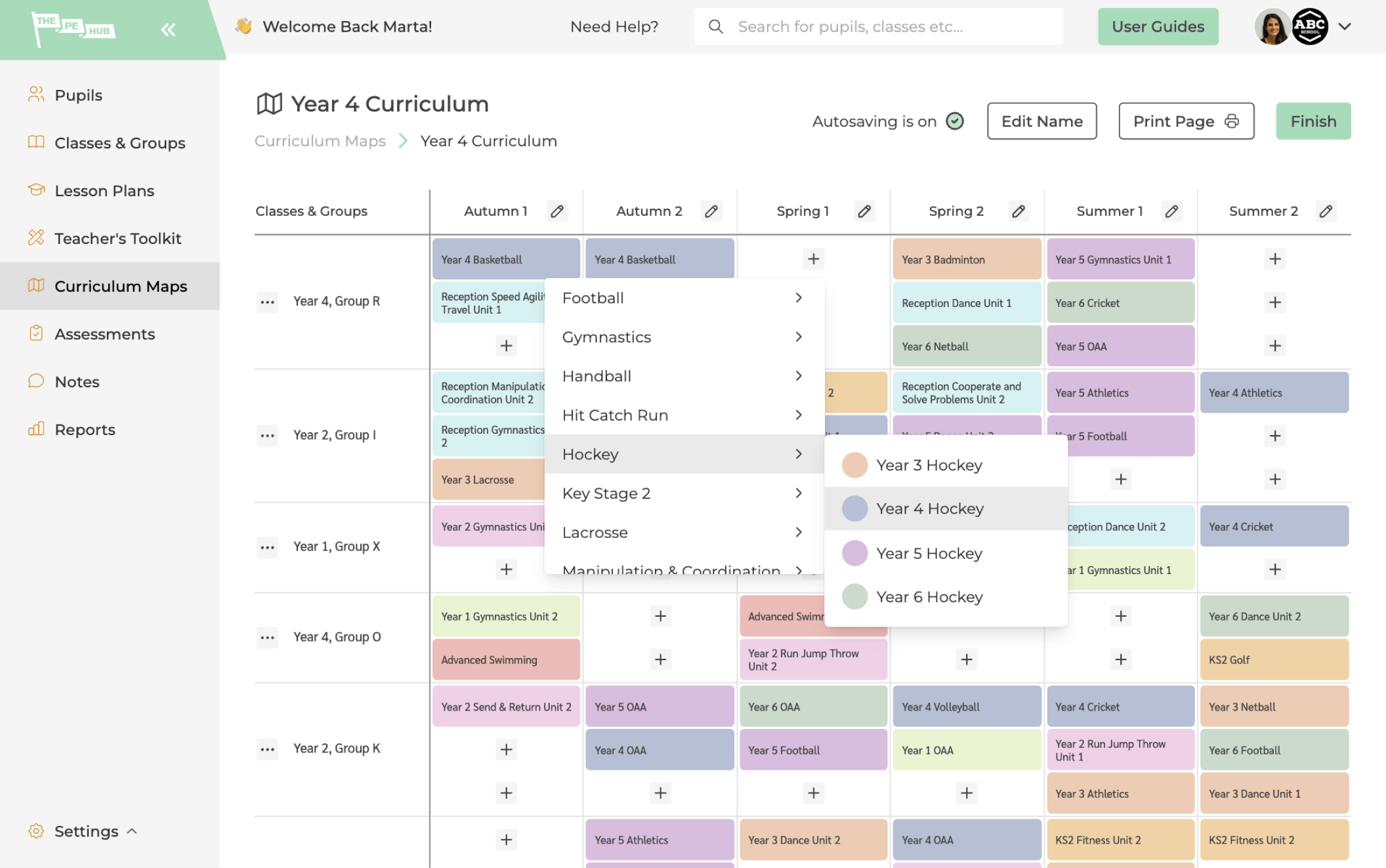Screen dimensions: 1386x868
Task: Click the Print Page button
Action: [1186, 121]
